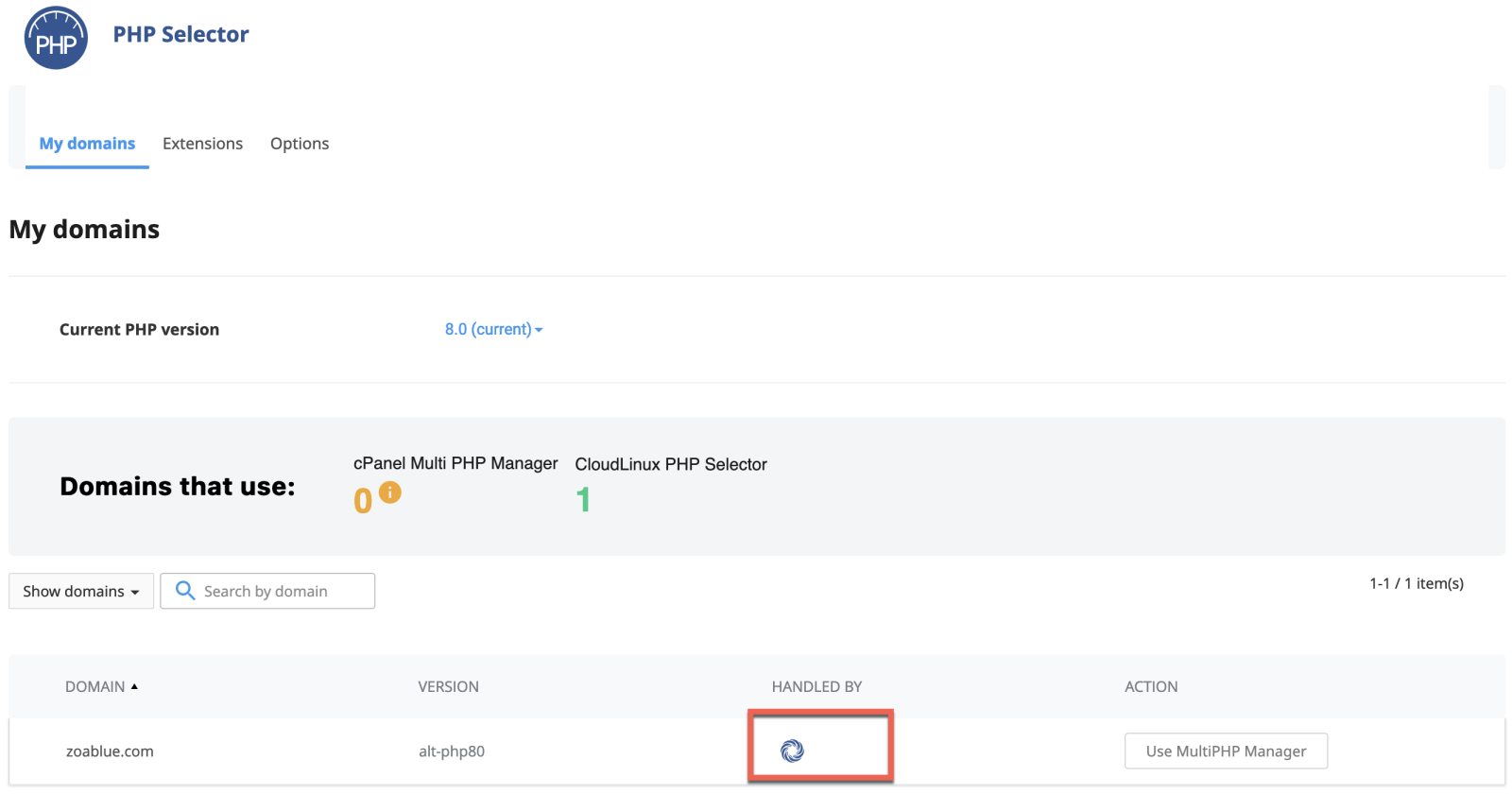1512x794 pixels.
Task: Click the PHP Selector title text
Action: point(180,35)
